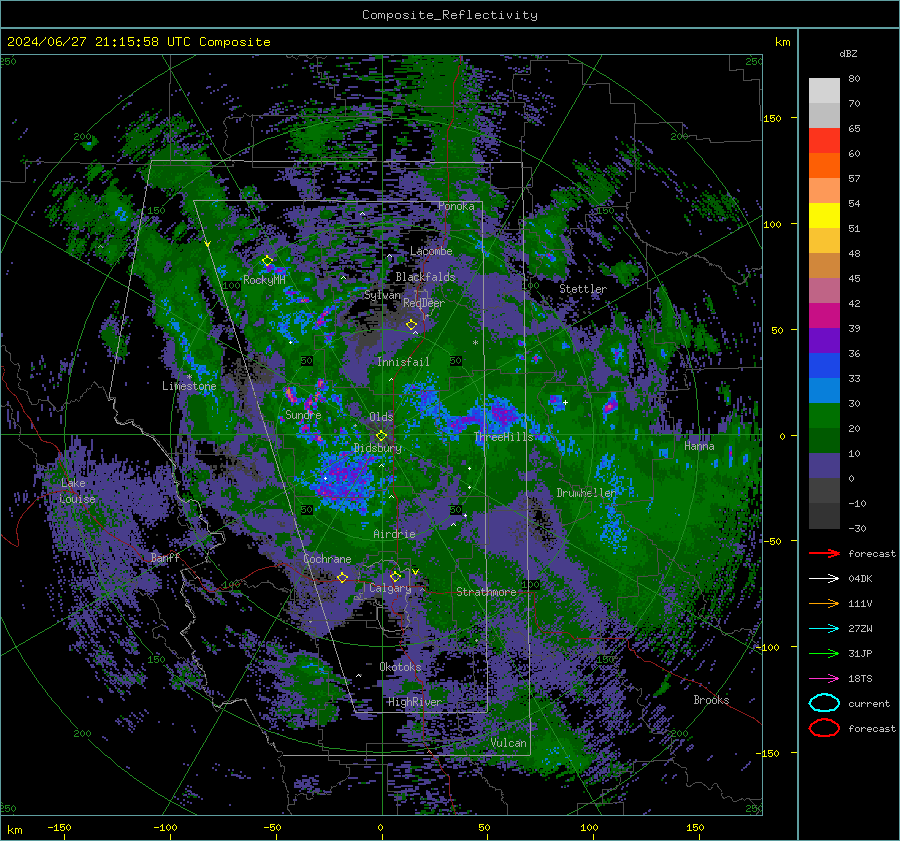Click the '-150' tick on the bottom axis

coord(59,827)
